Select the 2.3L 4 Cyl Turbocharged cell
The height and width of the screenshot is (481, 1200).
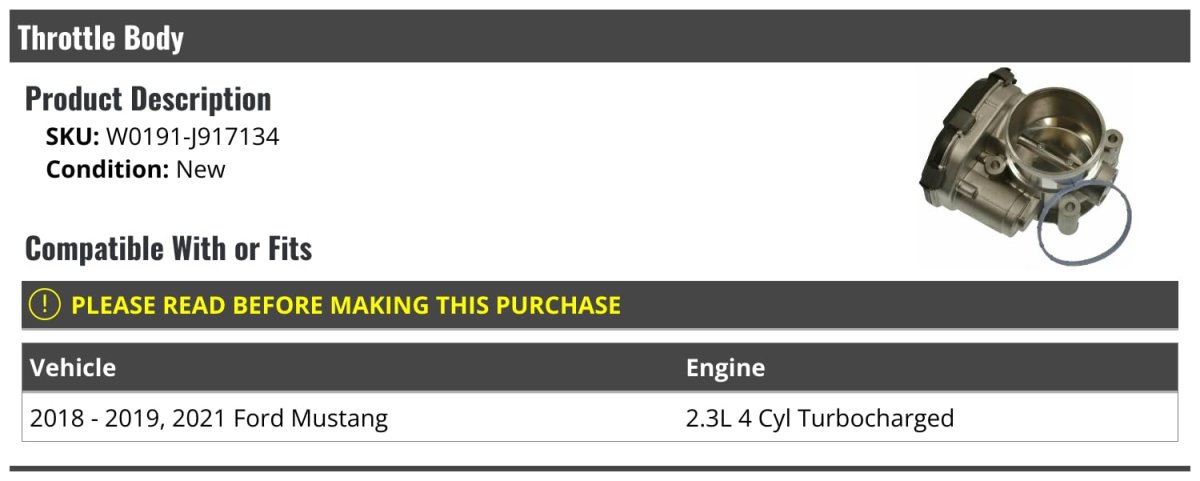coord(820,418)
